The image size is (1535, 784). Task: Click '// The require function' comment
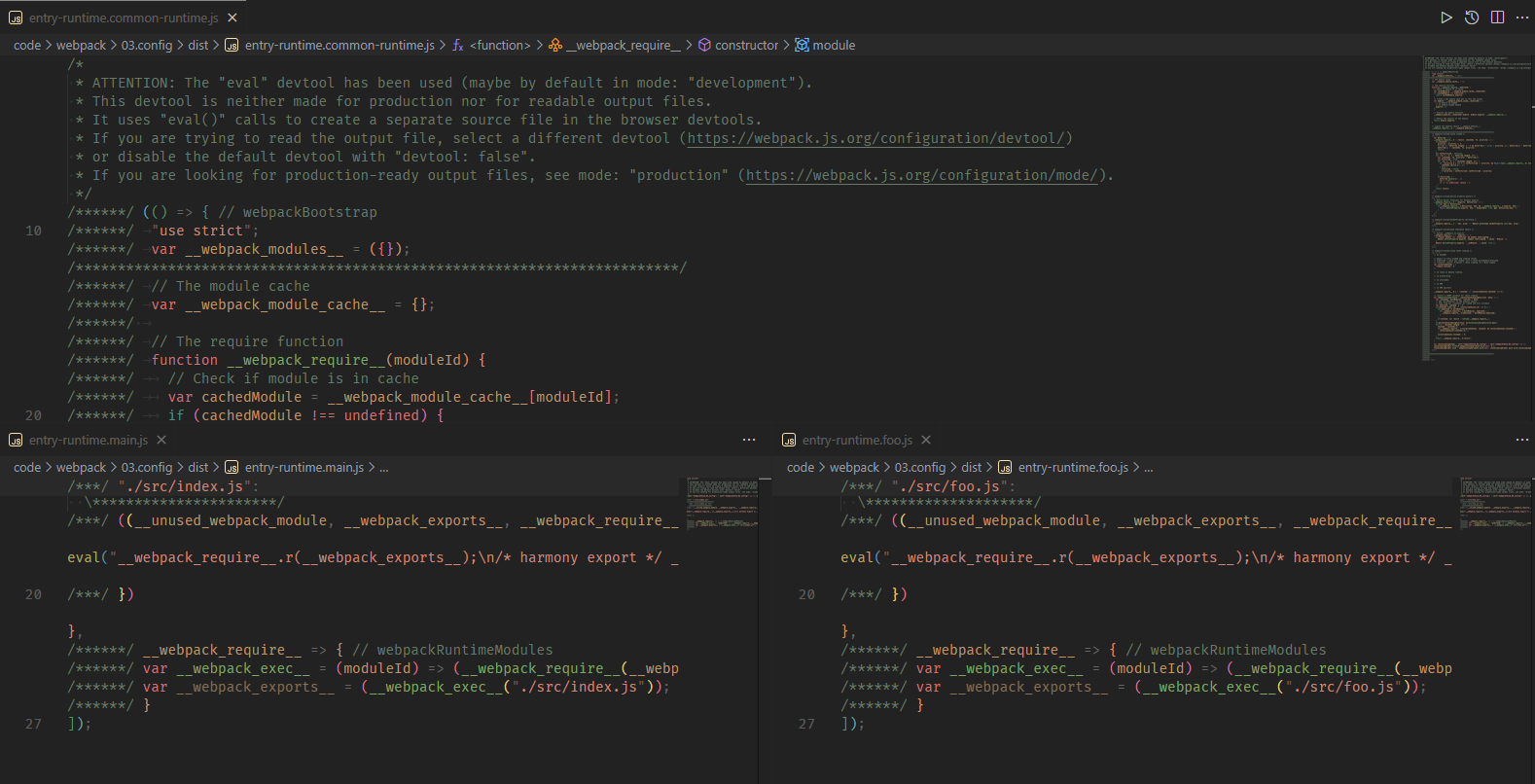248,341
